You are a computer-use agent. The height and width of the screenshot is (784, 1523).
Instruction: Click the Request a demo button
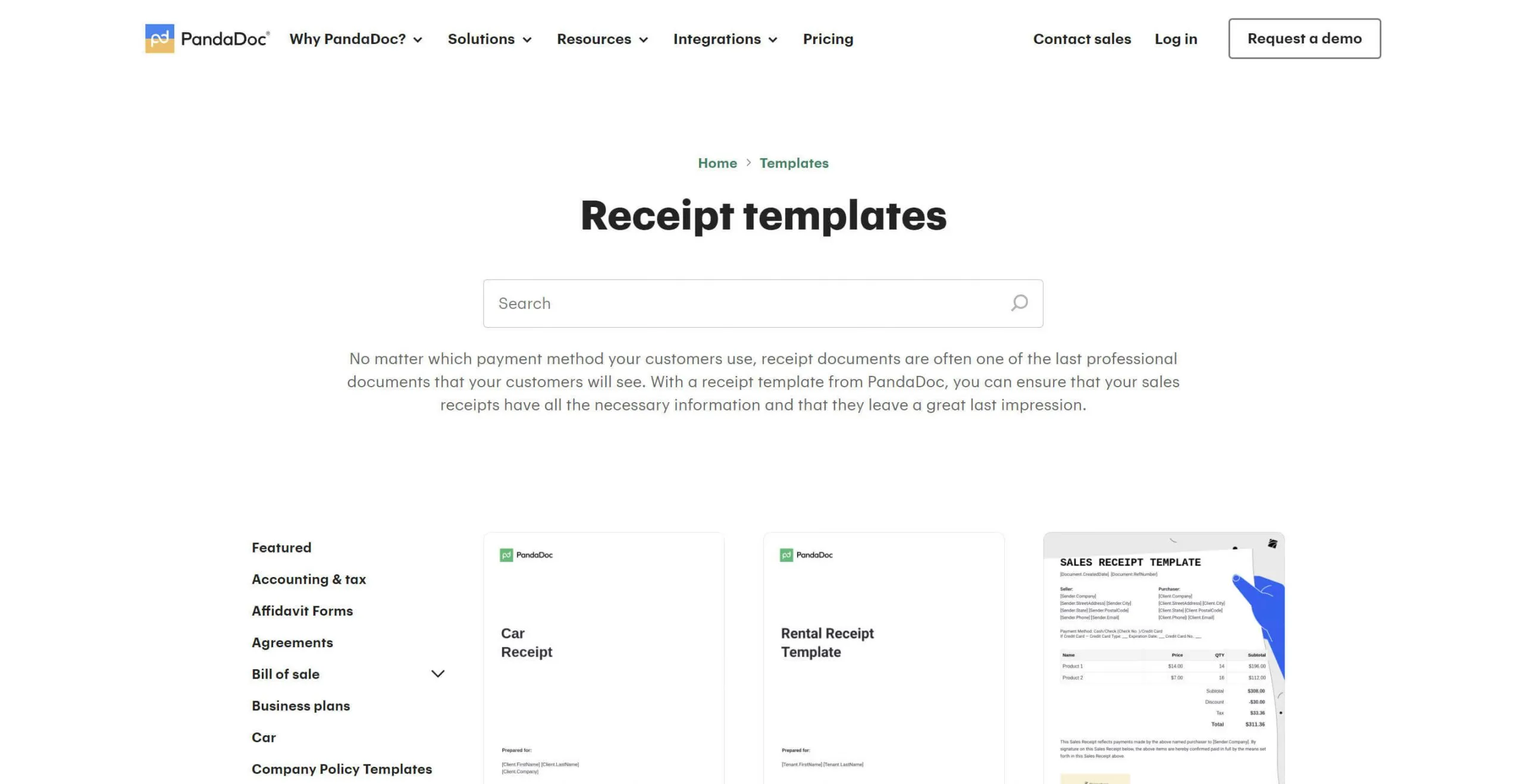[x=1304, y=38]
